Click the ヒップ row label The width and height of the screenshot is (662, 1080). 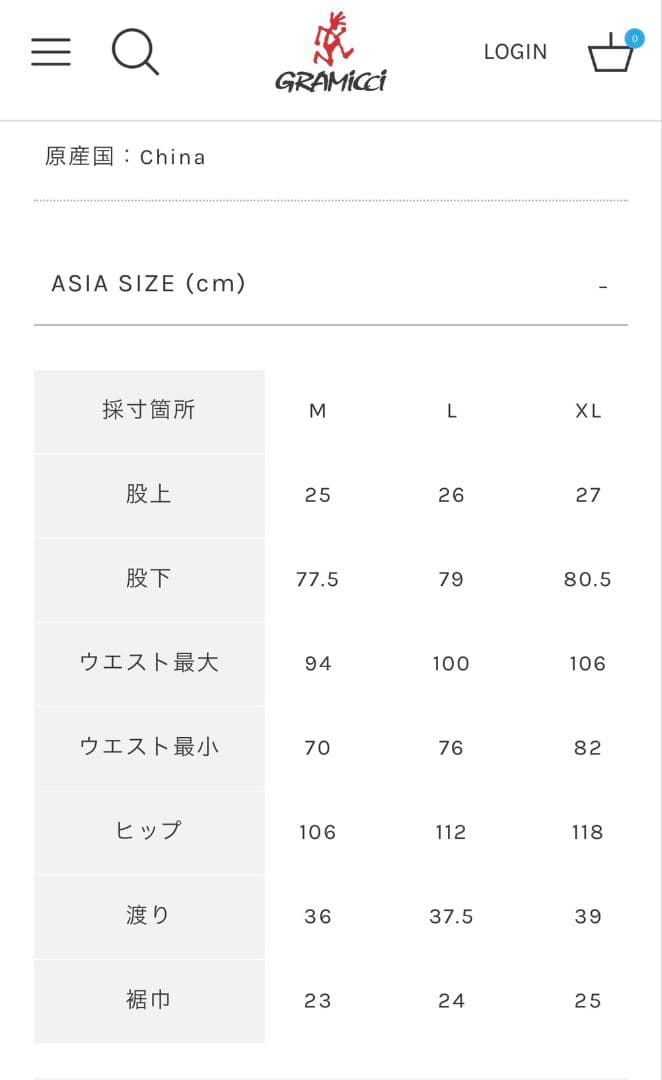(x=149, y=831)
